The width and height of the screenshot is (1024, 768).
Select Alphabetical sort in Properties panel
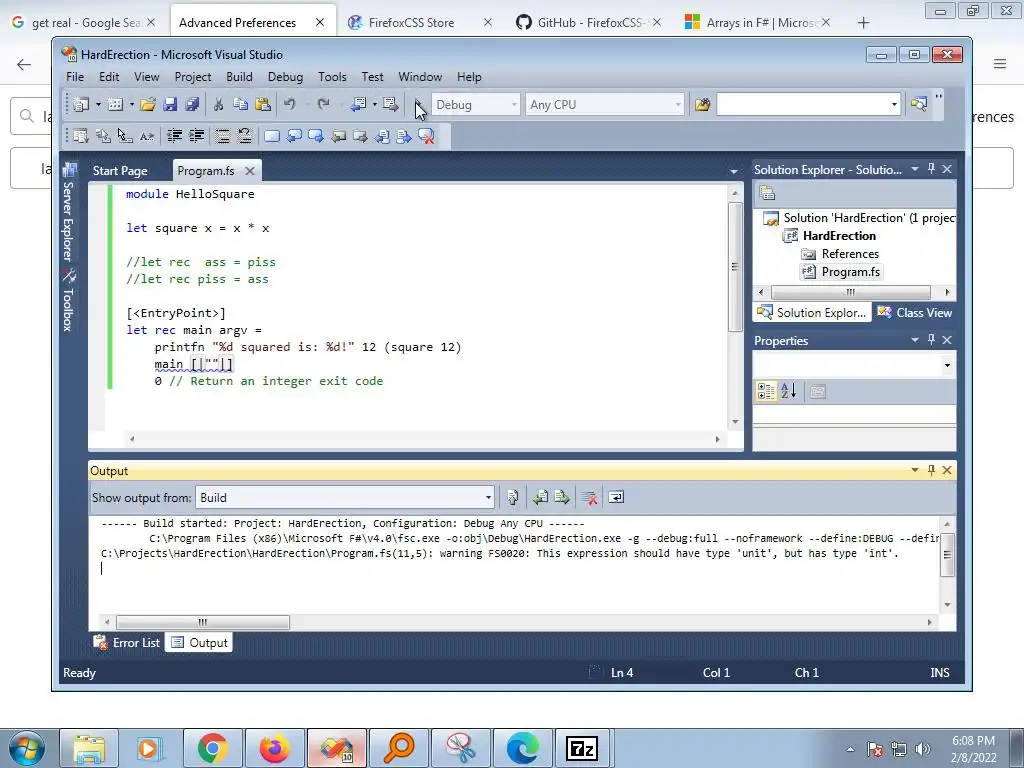[x=788, y=391]
